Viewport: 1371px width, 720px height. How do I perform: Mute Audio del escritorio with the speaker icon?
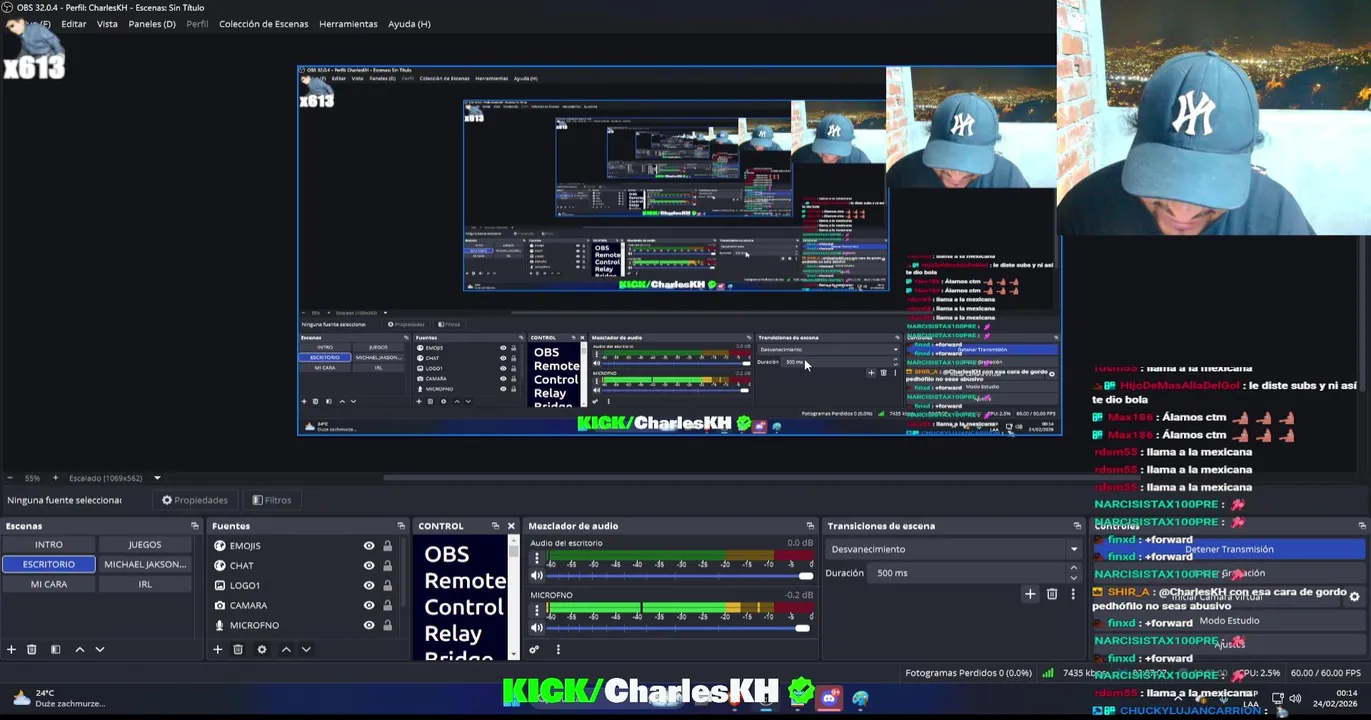tap(537, 576)
